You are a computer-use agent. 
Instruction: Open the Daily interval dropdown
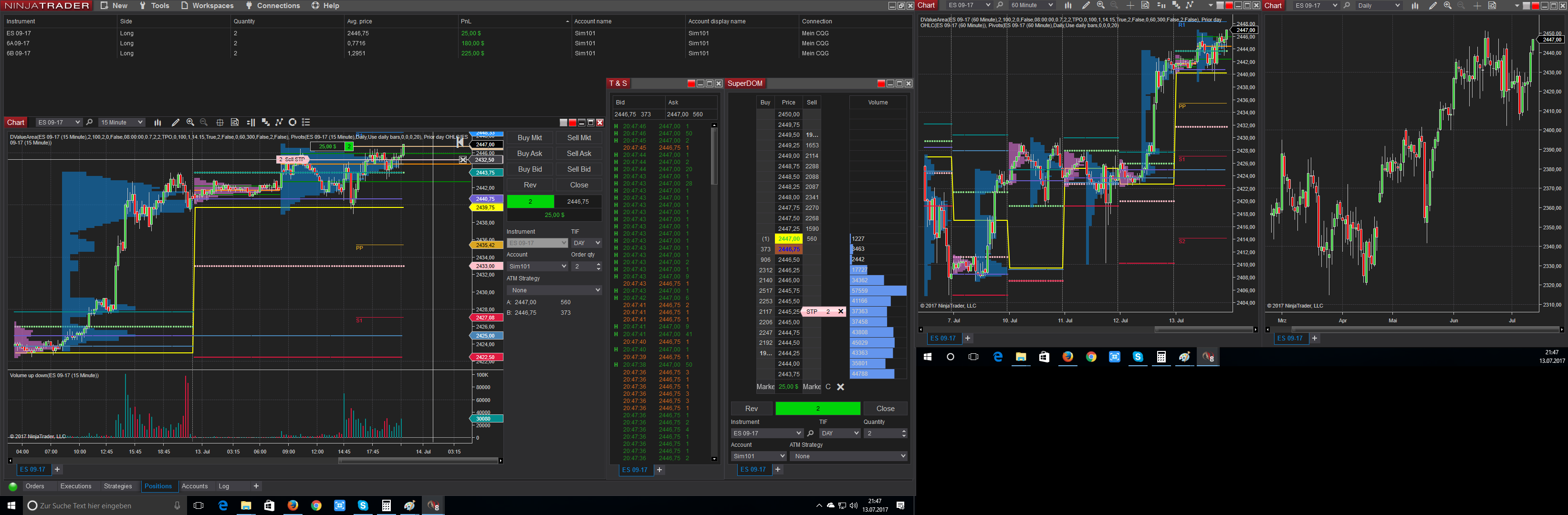tap(1379, 5)
